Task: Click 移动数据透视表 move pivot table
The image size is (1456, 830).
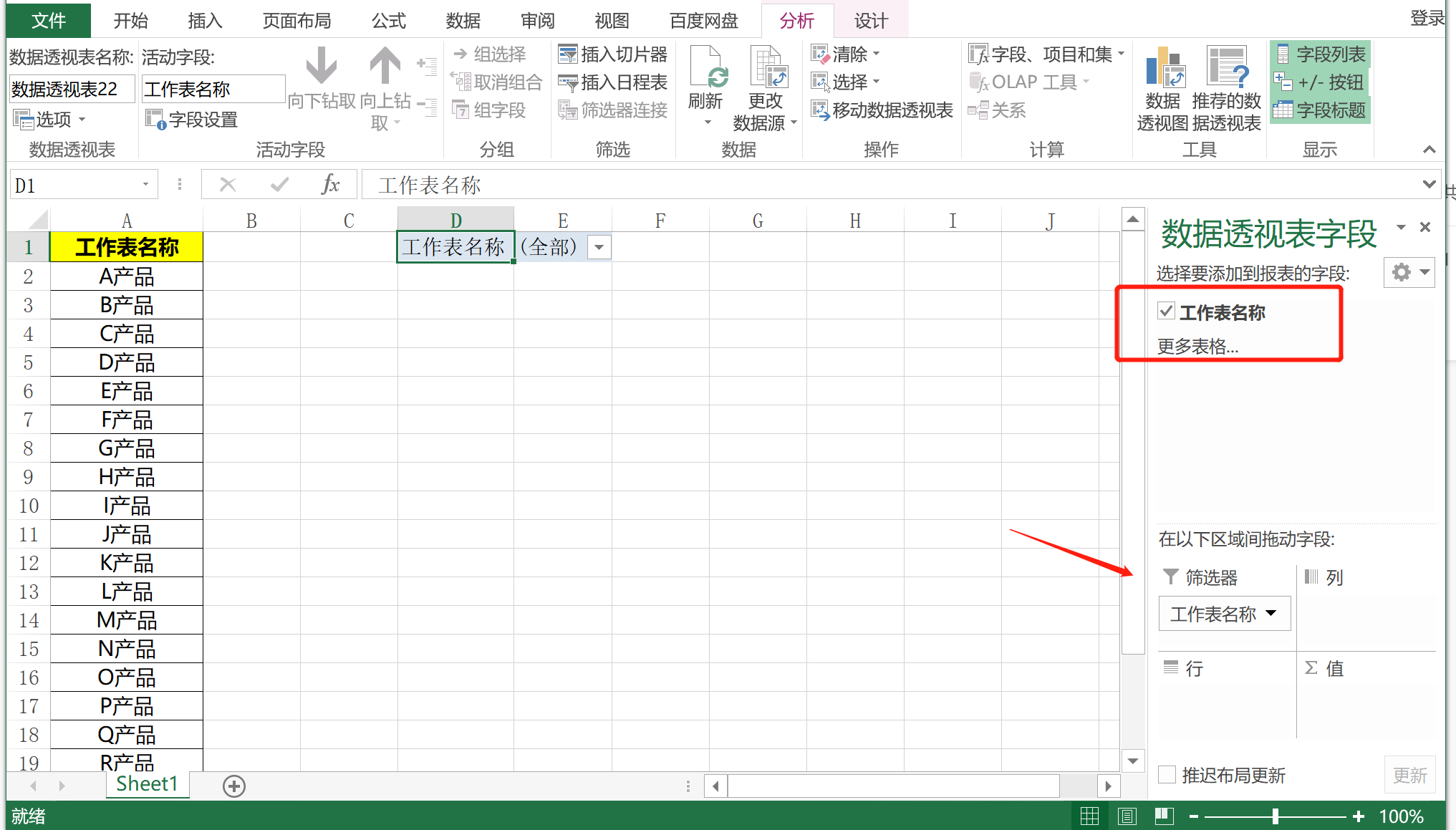Action: 882,110
